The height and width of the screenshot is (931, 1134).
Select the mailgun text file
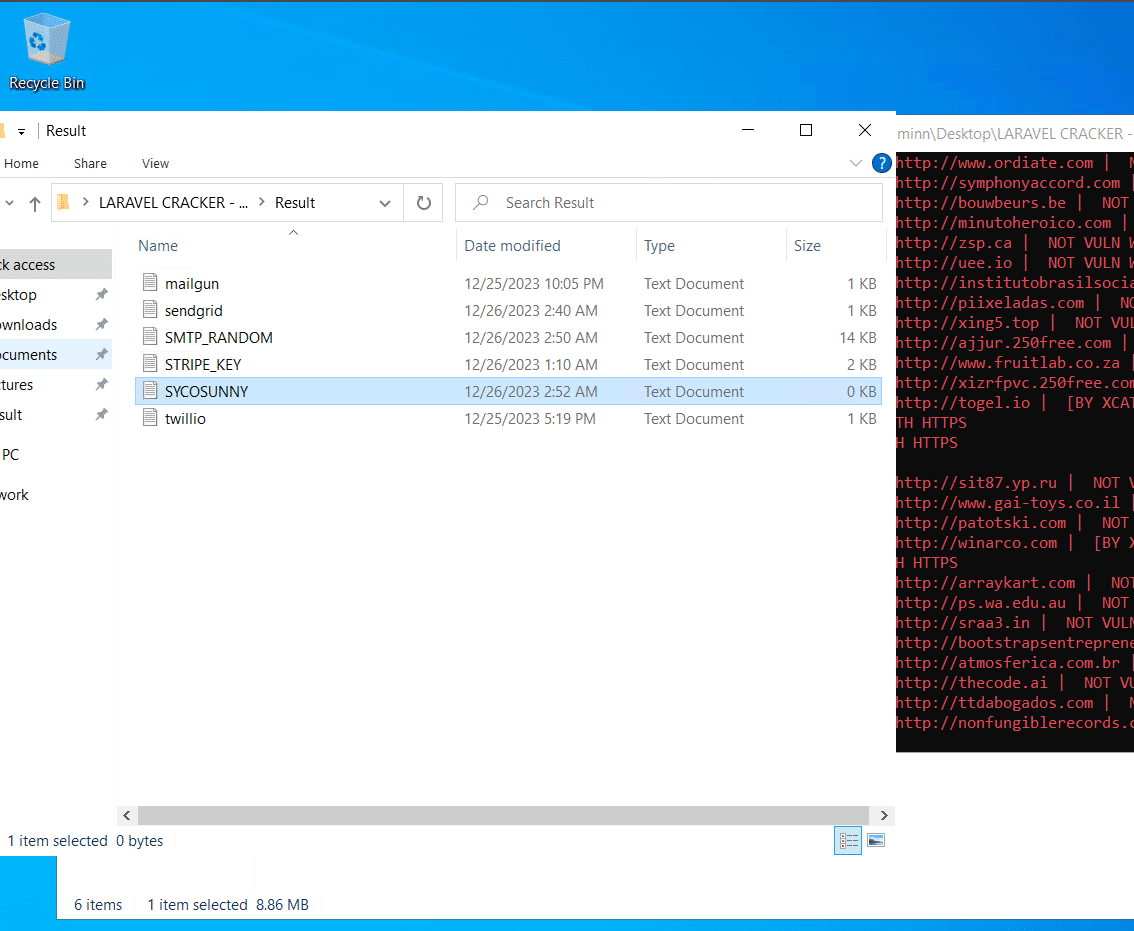191,284
